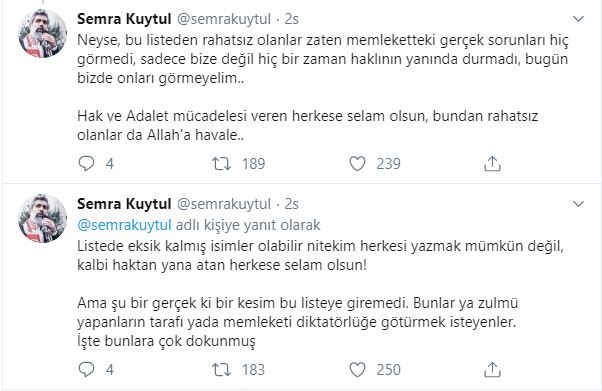Like the first tweet showing 239 likes
602x391 pixels.
(x=357, y=164)
